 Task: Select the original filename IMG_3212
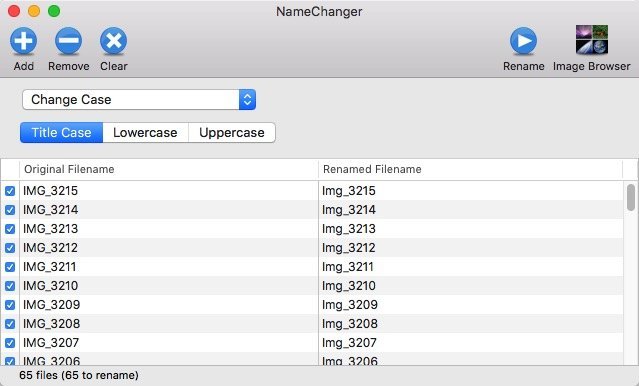click(50, 248)
